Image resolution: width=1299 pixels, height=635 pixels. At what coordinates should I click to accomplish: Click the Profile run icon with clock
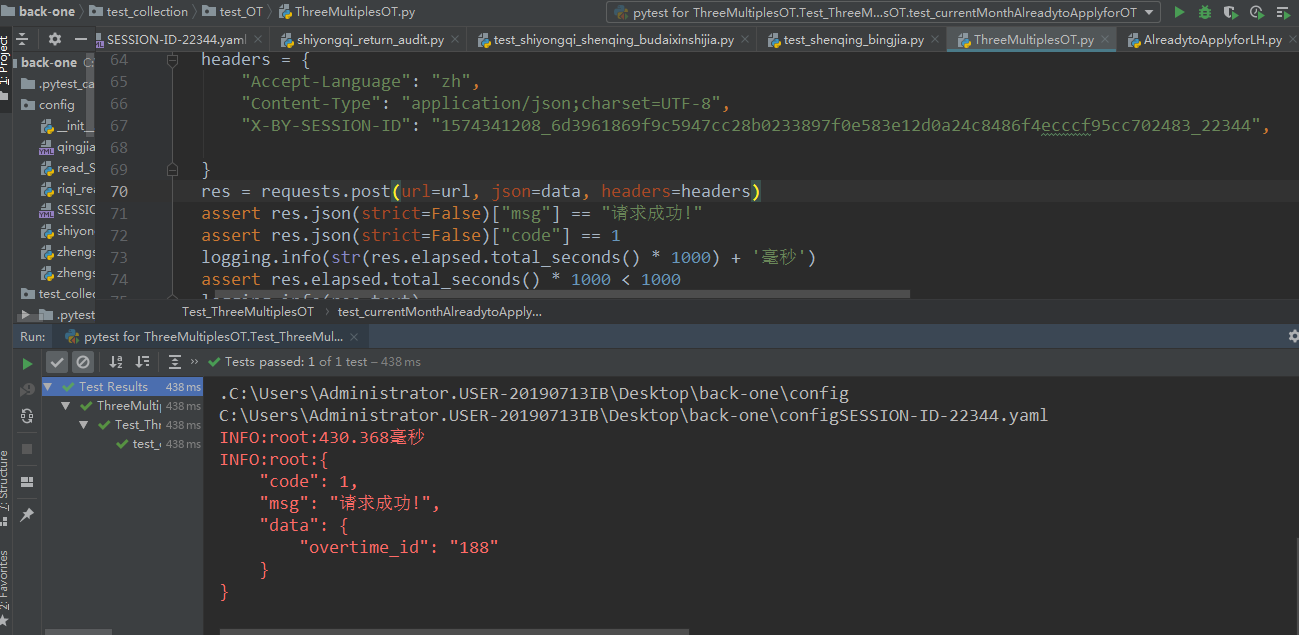coord(1256,12)
